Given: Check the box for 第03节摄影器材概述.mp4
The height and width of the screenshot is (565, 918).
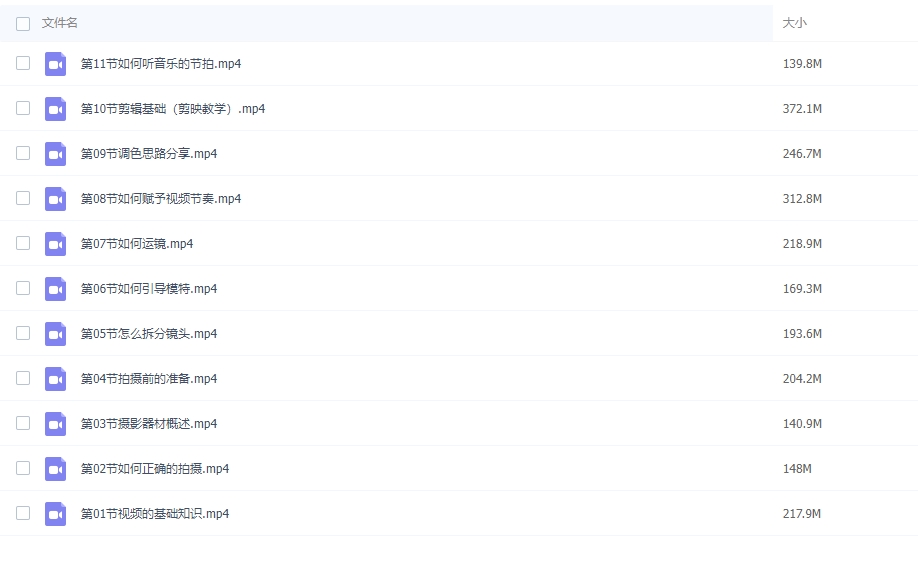Looking at the screenshot, I should (x=23, y=423).
